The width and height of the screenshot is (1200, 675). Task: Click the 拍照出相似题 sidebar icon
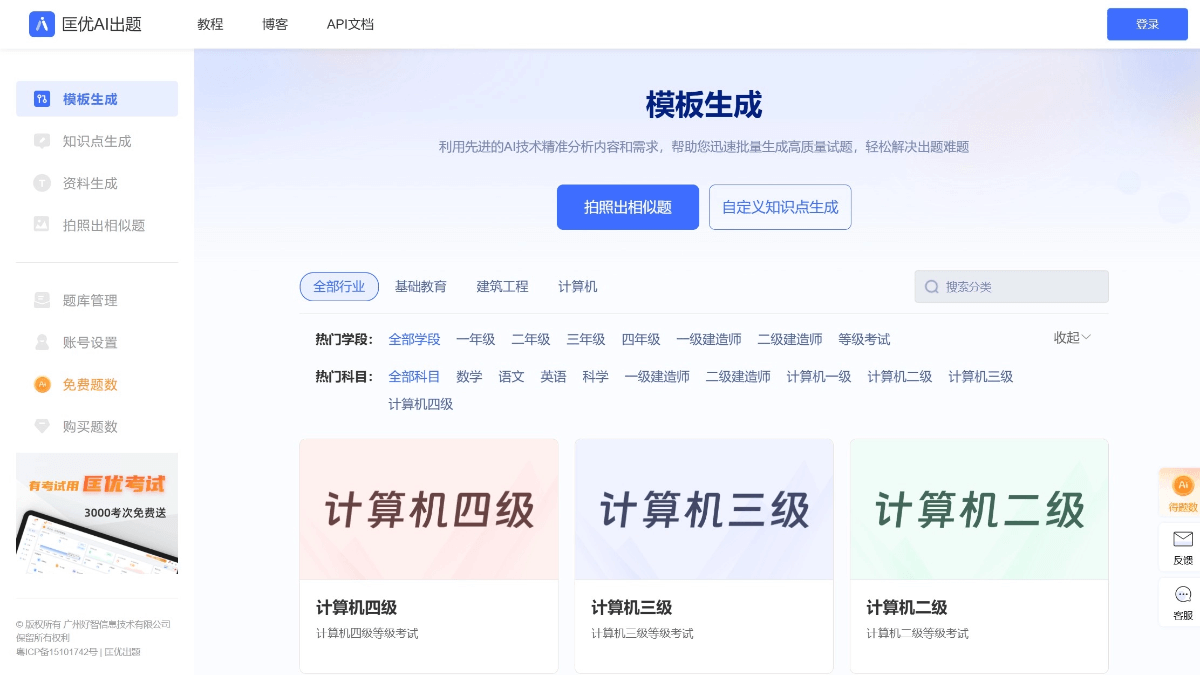pyautogui.click(x=41, y=225)
